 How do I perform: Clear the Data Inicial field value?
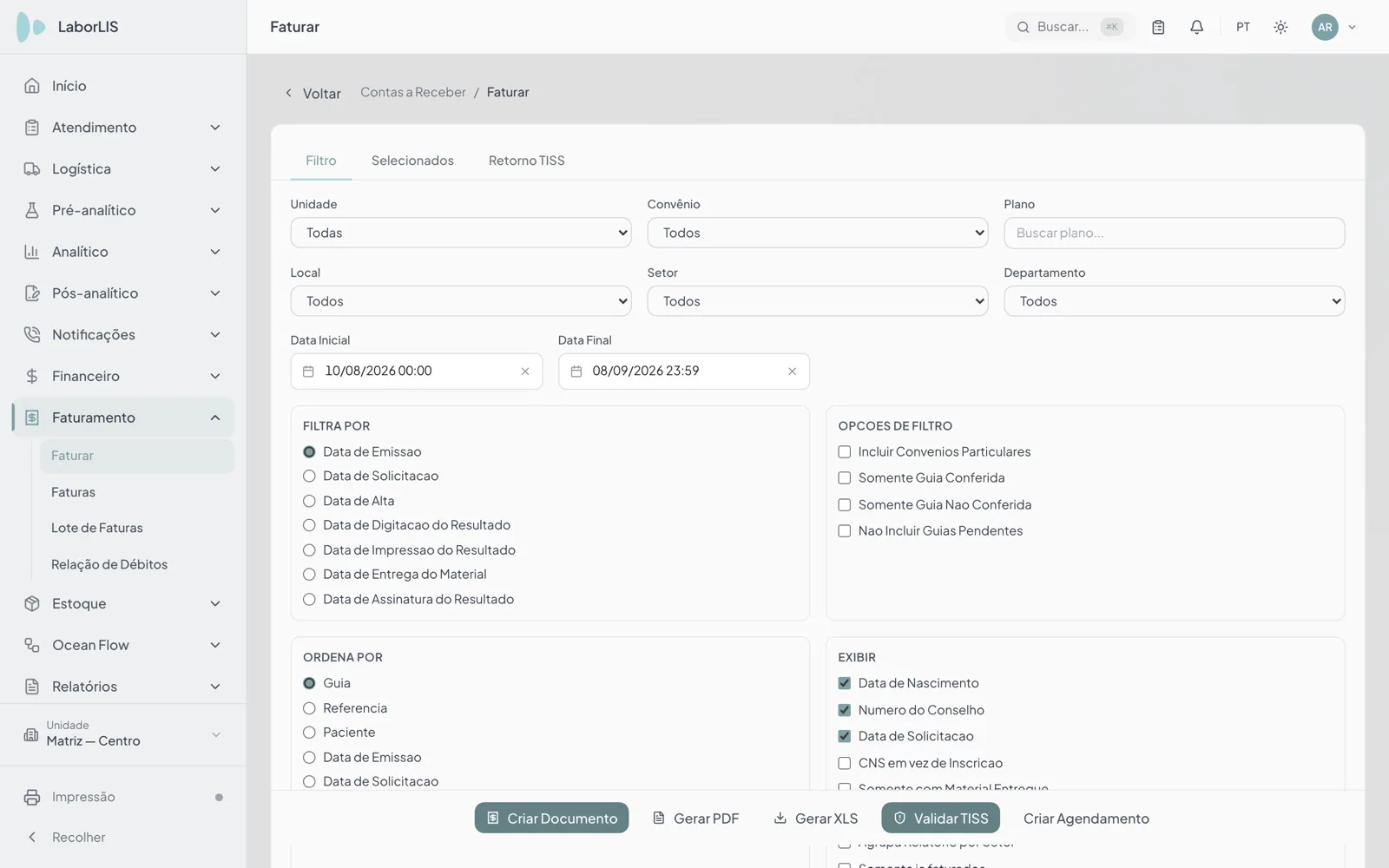pos(525,372)
